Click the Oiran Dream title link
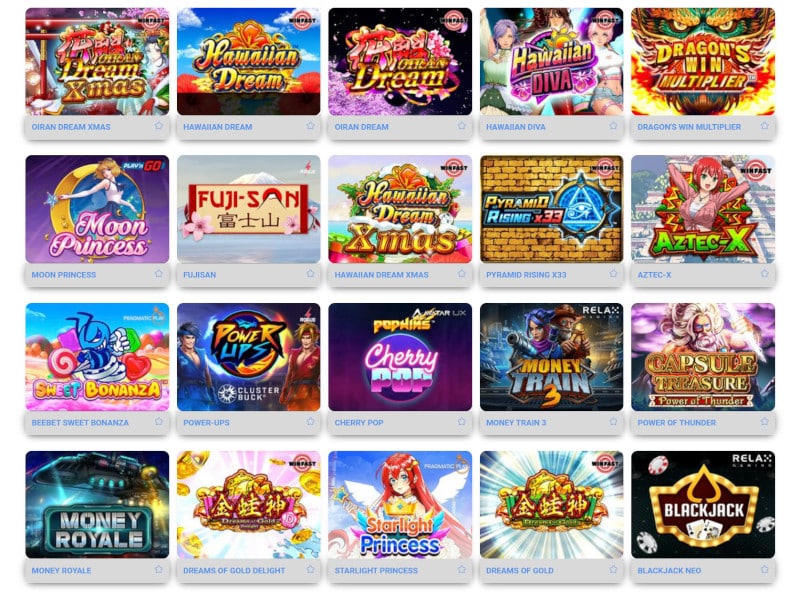This screenshot has width=800, height=592. pyautogui.click(x=361, y=127)
